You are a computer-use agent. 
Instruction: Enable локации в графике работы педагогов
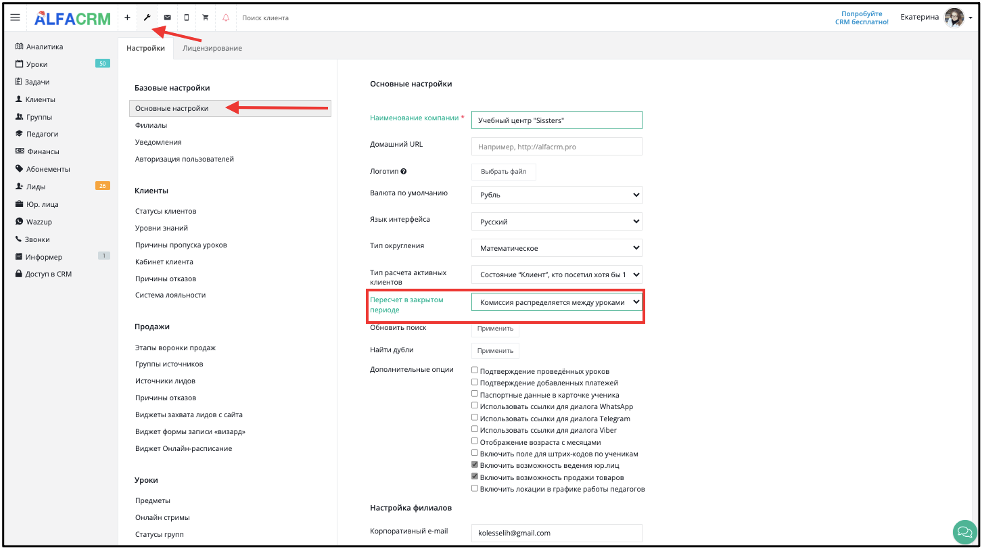click(x=475, y=489)
